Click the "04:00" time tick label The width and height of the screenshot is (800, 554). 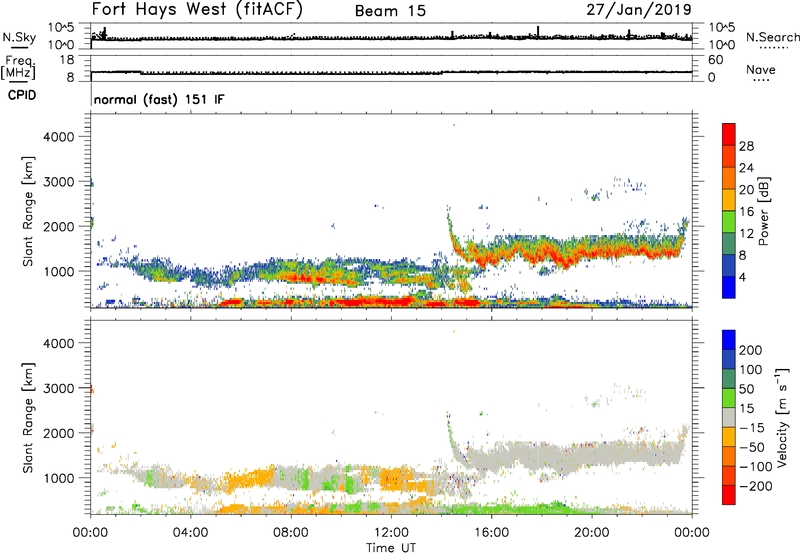(190, 533)
